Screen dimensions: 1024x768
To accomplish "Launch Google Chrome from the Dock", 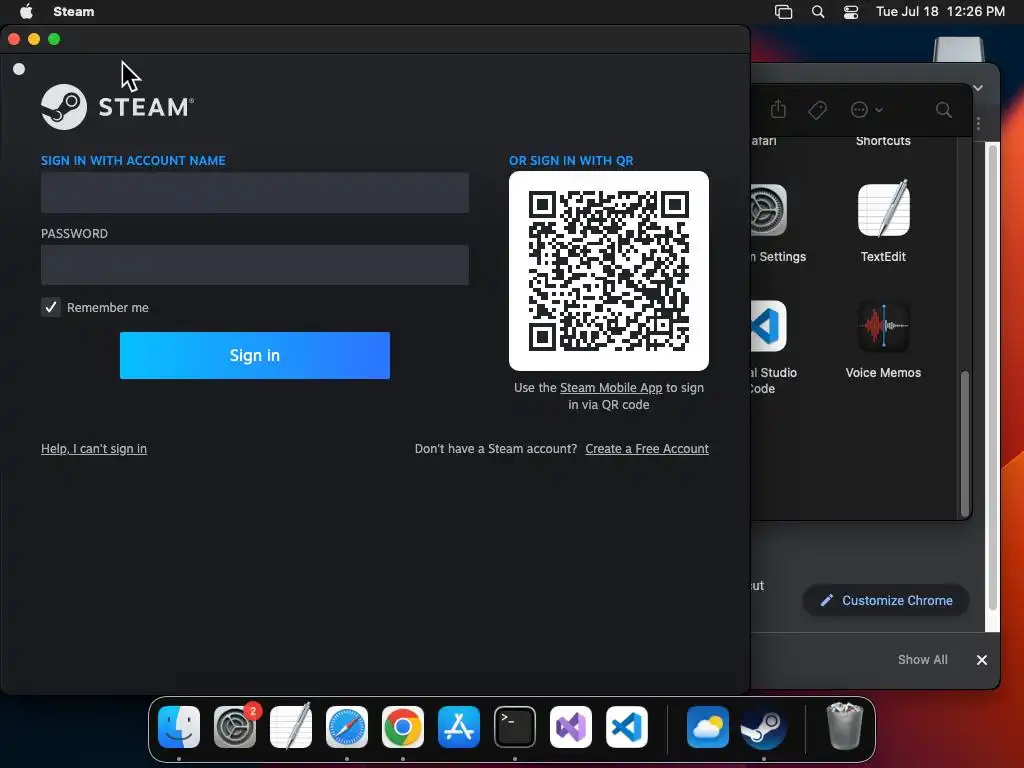I will (403, 727).
